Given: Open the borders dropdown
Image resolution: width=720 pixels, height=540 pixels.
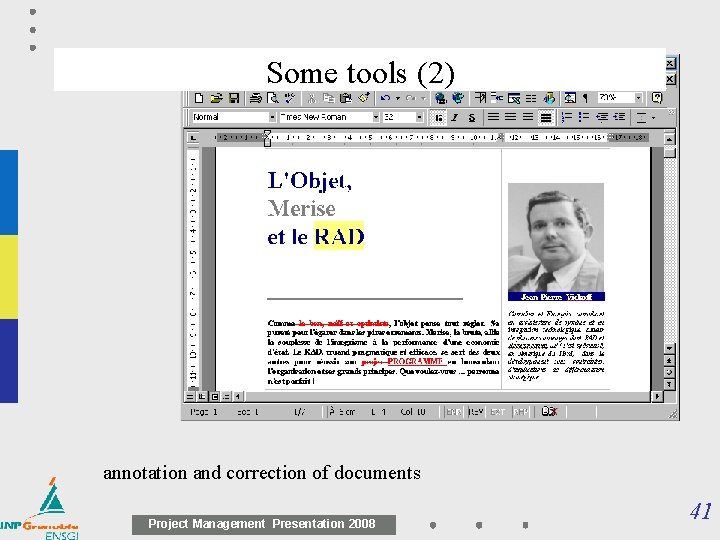Looking at the screenshot, I should [x=653, y=118].
